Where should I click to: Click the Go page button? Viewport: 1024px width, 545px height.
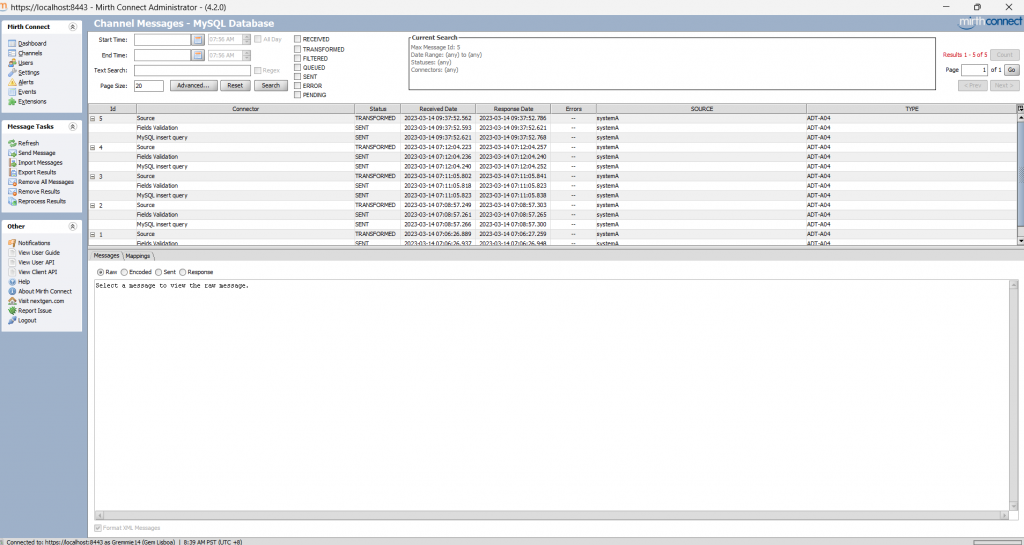pos(1012,70)
